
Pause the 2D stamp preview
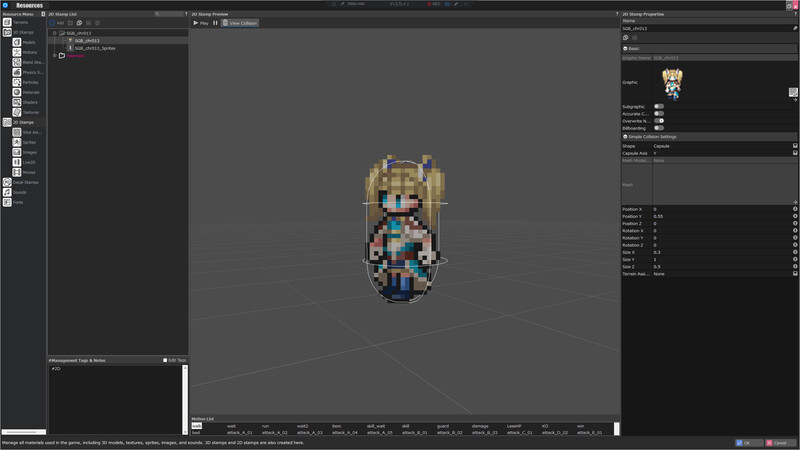(215, 23)
